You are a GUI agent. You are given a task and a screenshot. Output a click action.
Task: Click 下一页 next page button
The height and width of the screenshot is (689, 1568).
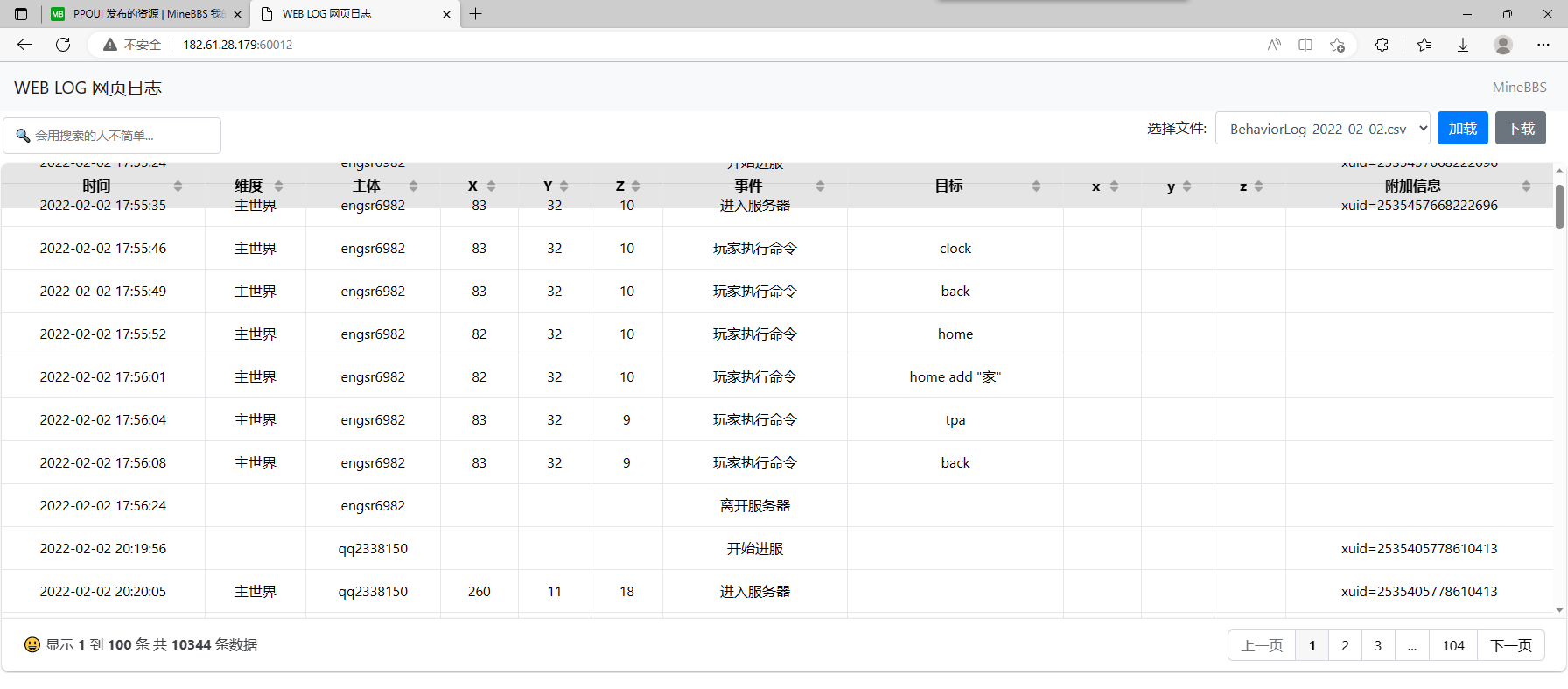click(1511, 645)
